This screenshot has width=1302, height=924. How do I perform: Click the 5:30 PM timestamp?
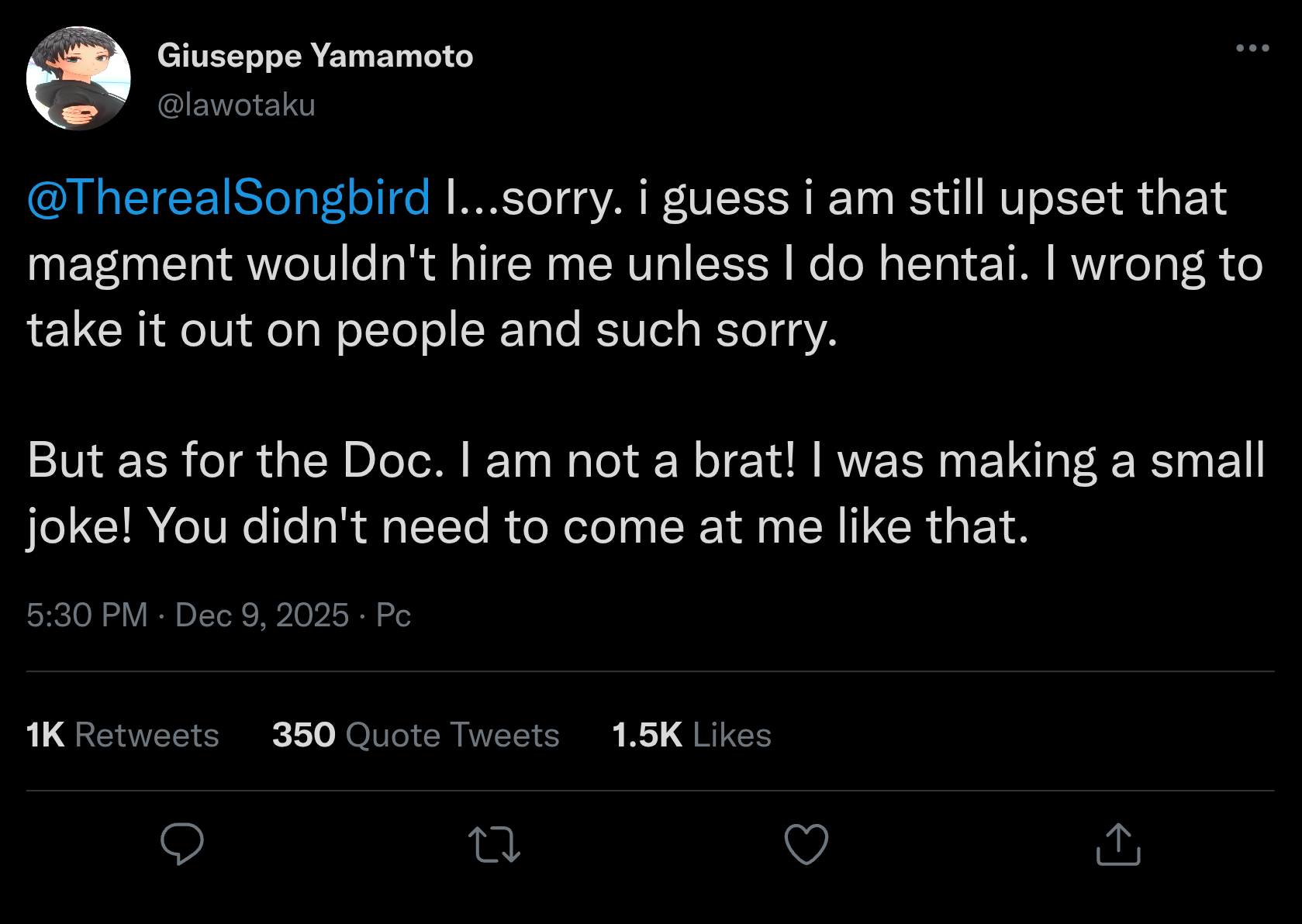[x=87, y=615]
